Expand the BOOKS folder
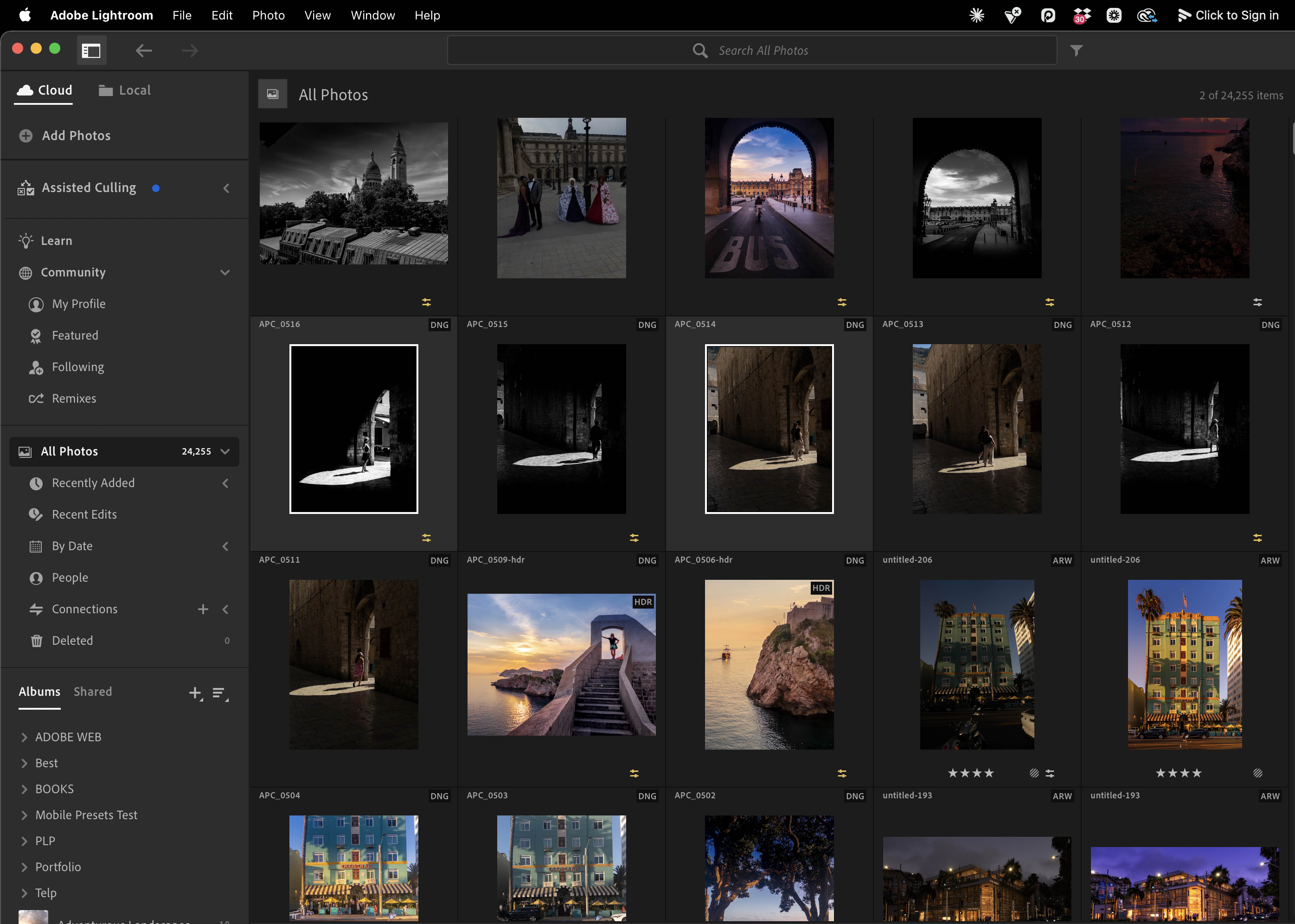Image resolution: width=1295 pixels, height=924 pixels. coord(24,789)
